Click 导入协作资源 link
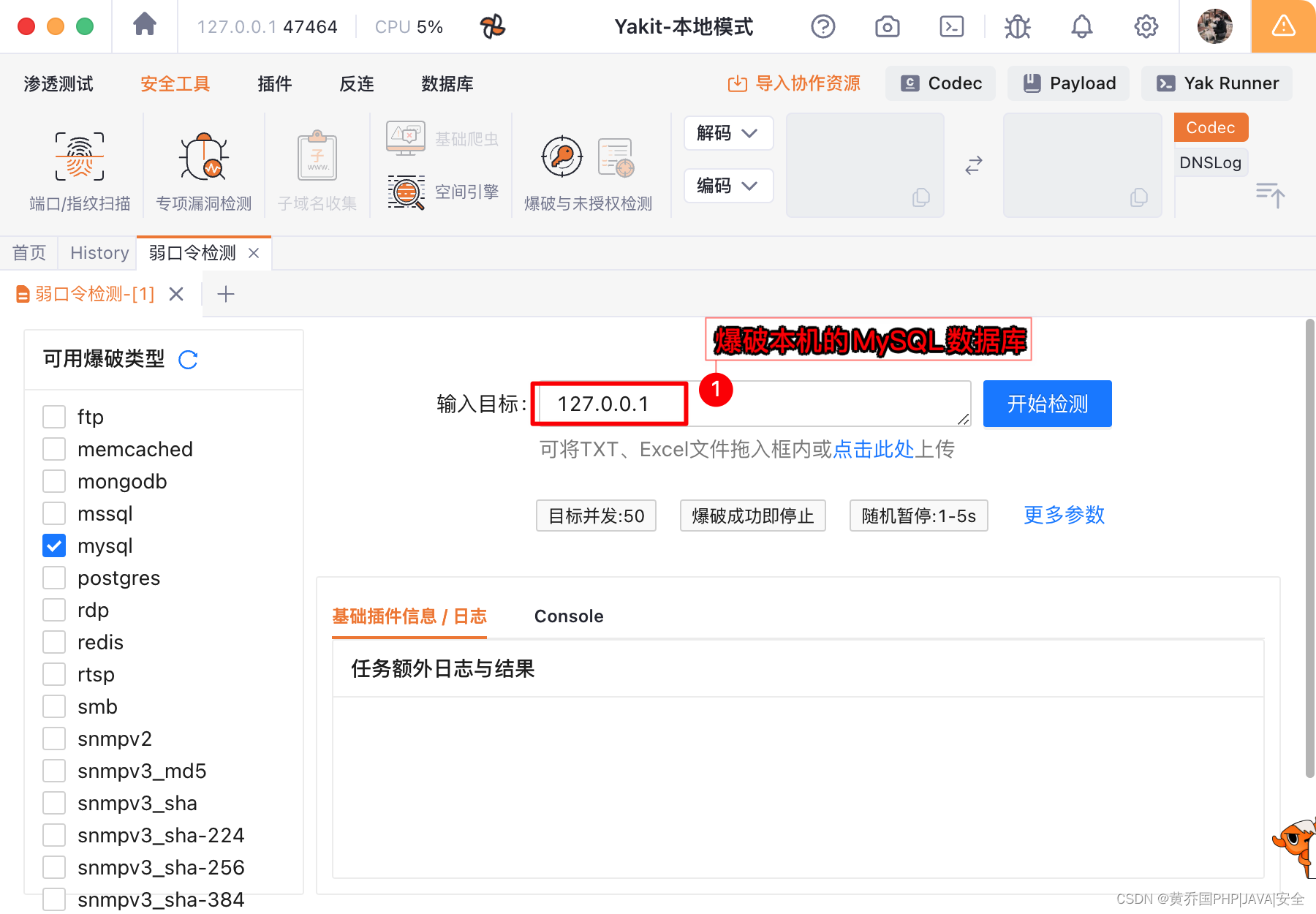 [x=794, y=83]
